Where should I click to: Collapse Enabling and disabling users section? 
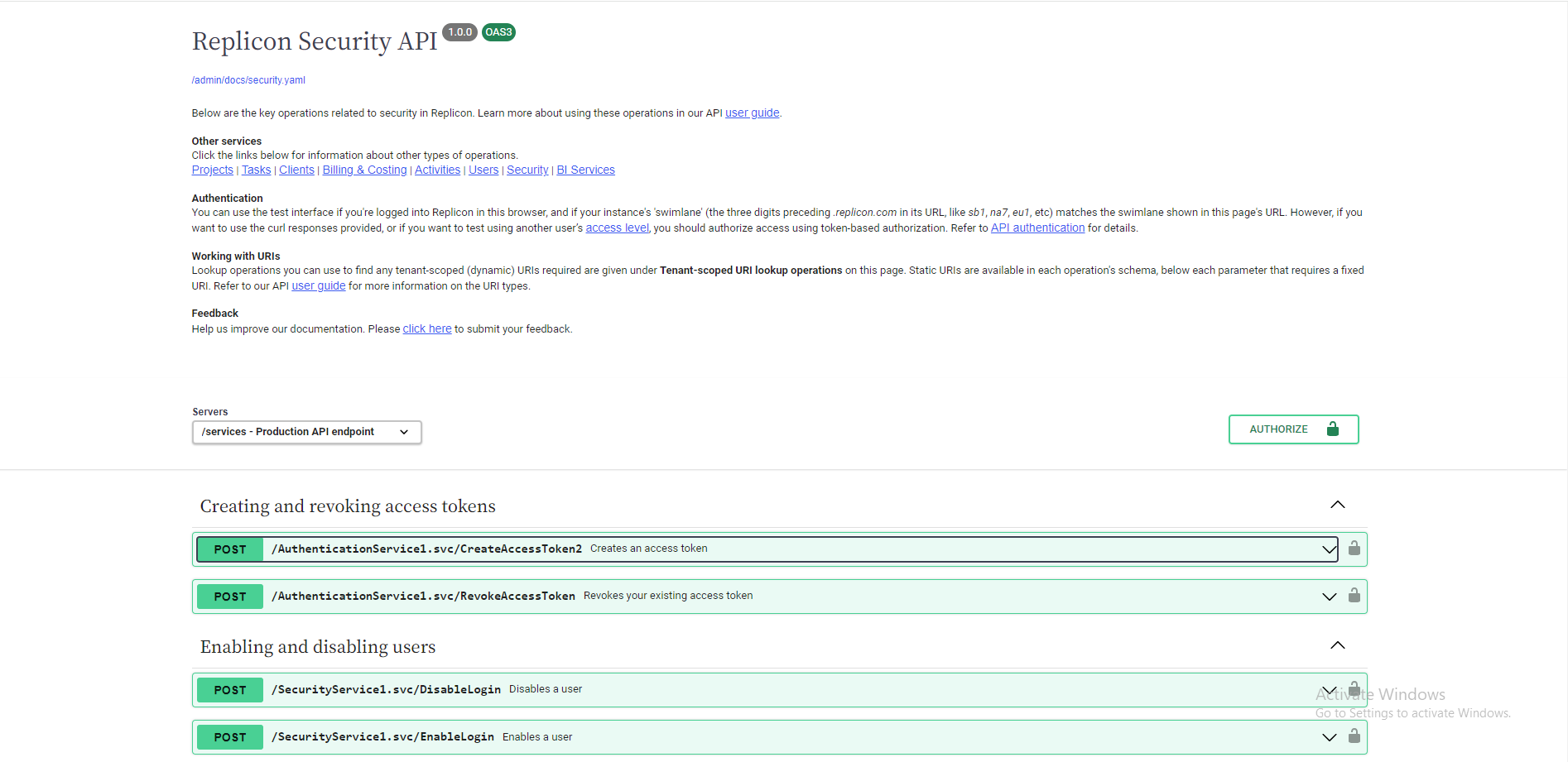[x=1337, y=646]
